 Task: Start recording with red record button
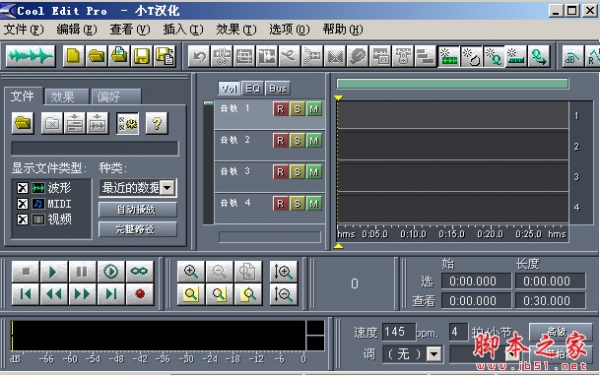[x=139, y=294]
